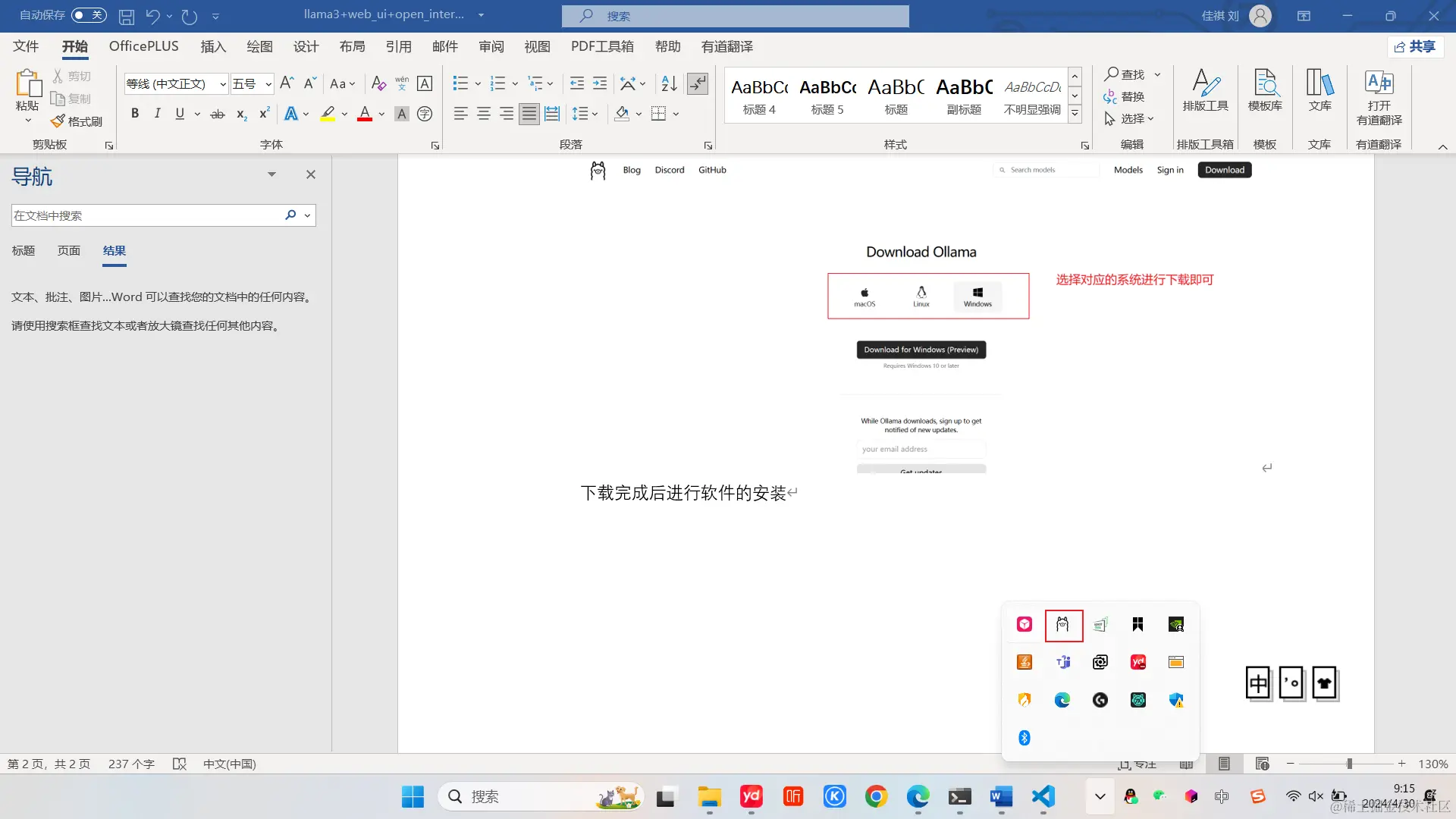
Task: Switch to the 页面 navigation tab
Action: click(69, 251)
